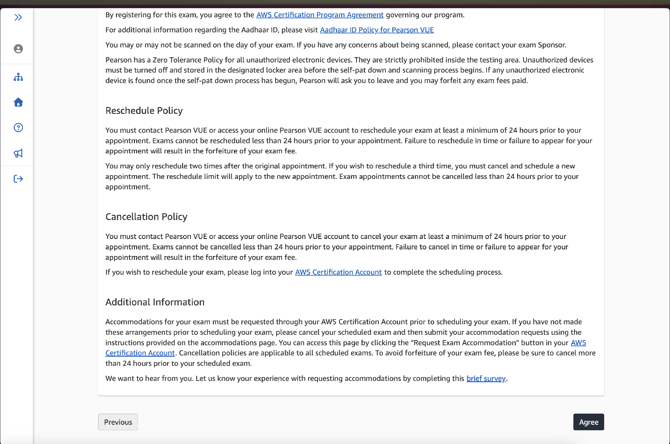
Task: Click the Reschedule Policy heading
Action: pyautogui.click(x=144, y=111)
